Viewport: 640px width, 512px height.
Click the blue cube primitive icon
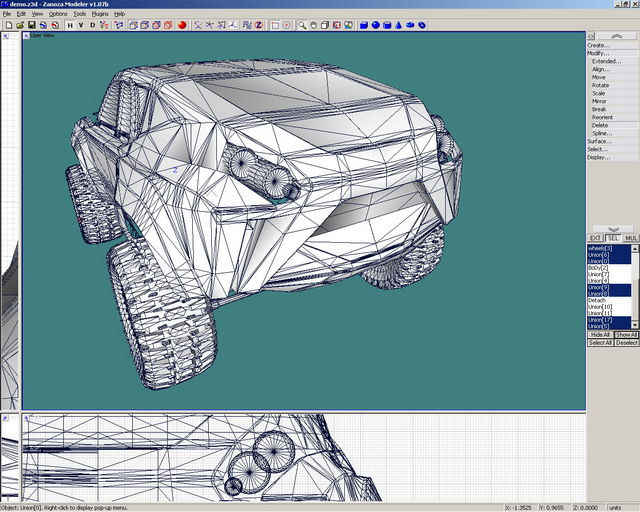point(364,25)
